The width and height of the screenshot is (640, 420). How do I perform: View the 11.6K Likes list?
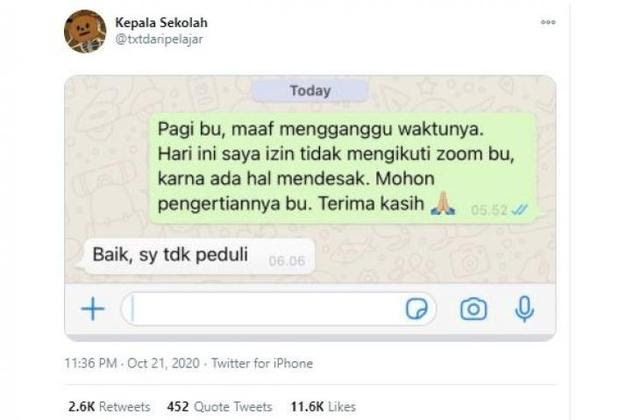click(323, 407)
